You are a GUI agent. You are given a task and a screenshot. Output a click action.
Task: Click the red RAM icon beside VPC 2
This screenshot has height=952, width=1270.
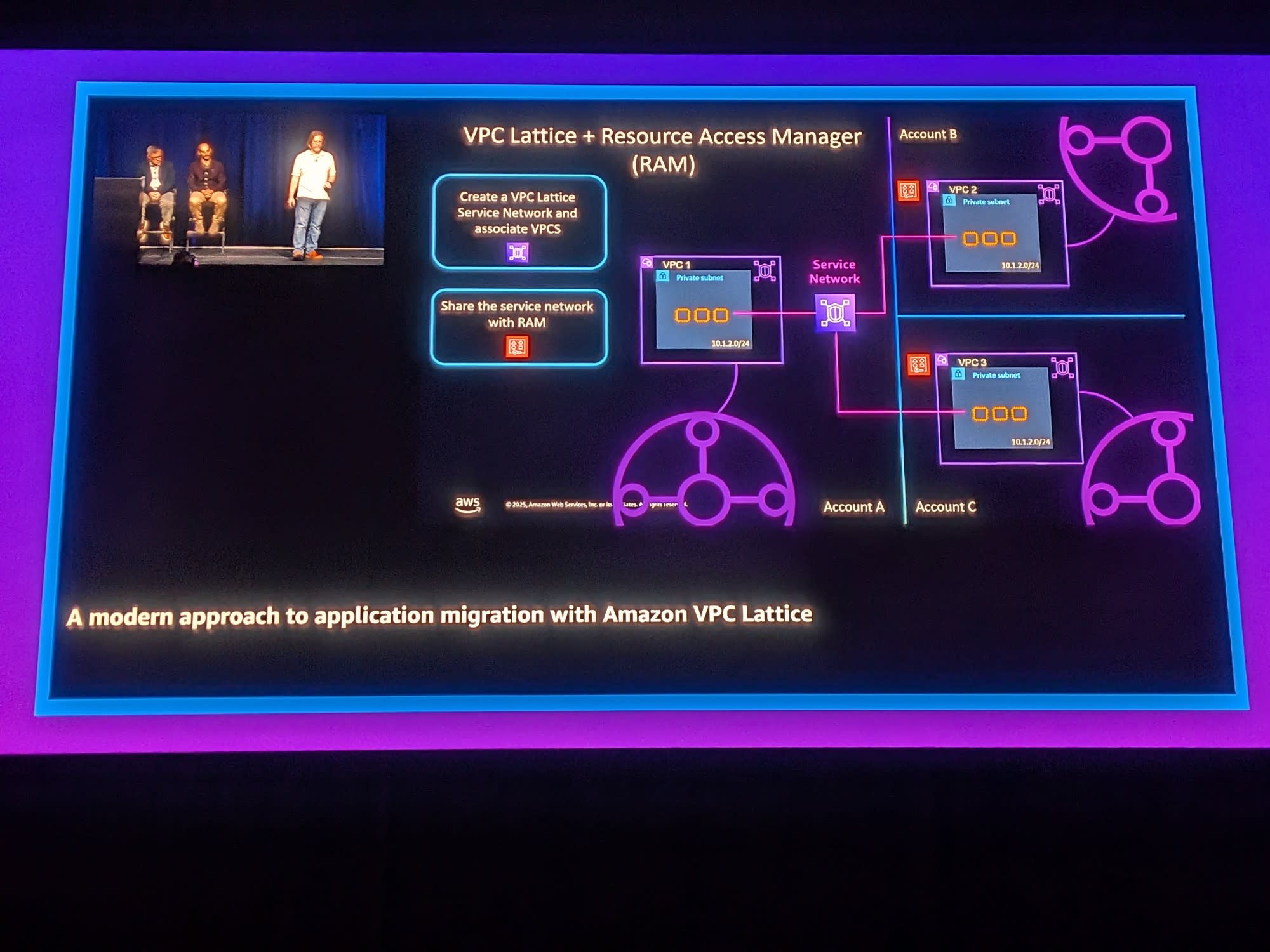coord(908,190)
